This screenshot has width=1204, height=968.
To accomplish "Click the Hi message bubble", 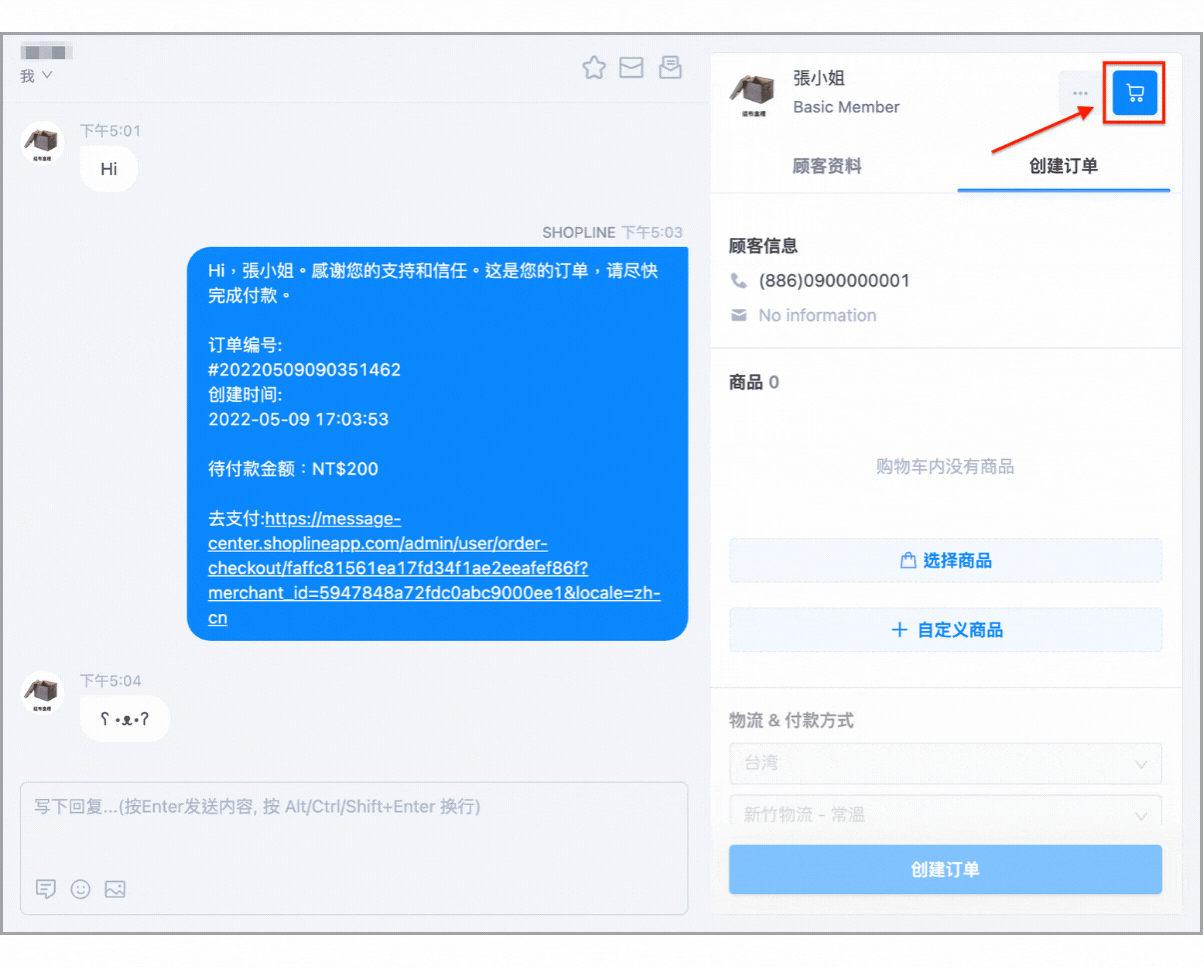I will tap(109, 169).
